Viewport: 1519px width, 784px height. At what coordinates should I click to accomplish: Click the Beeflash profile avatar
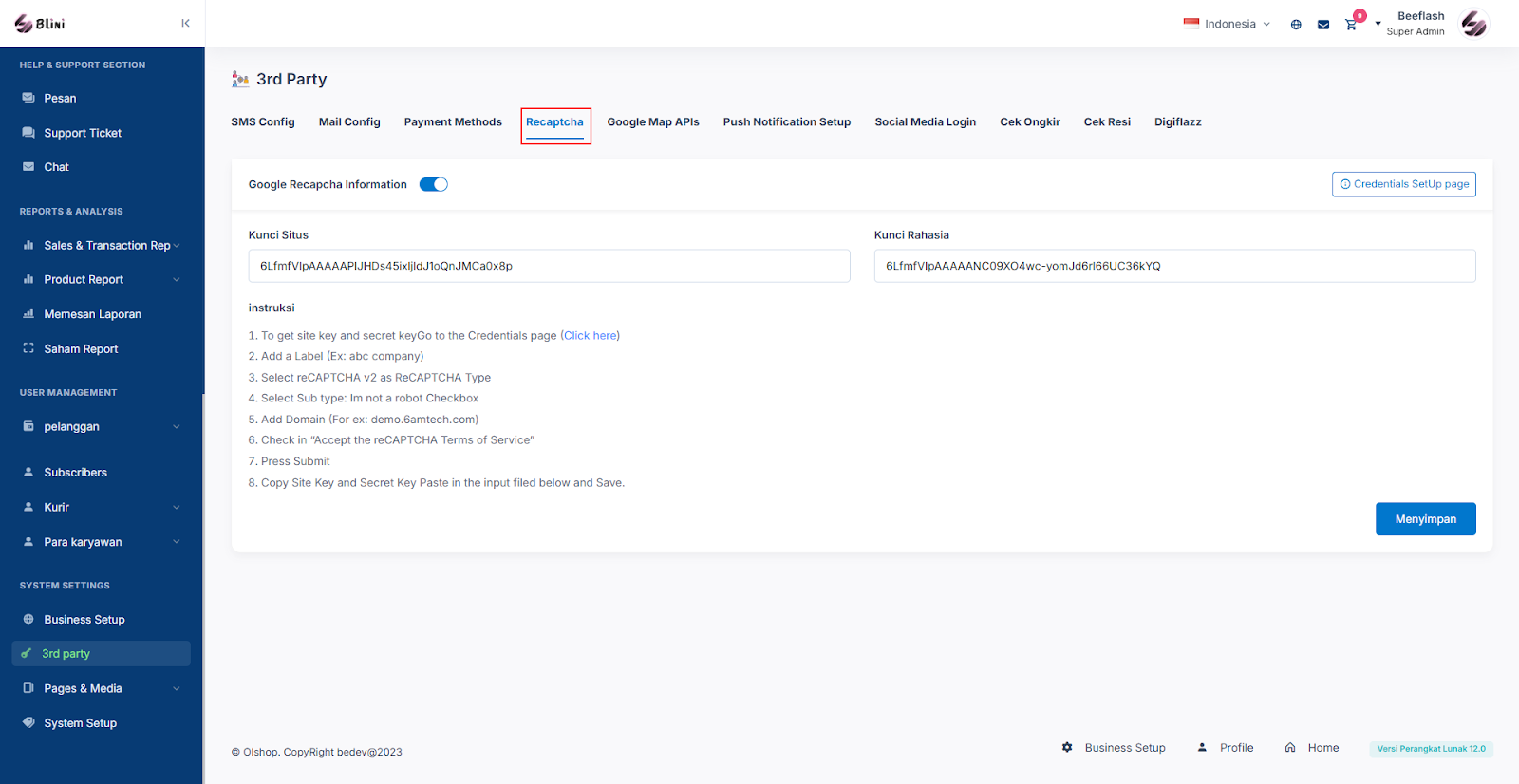(x=1474, y=24)
